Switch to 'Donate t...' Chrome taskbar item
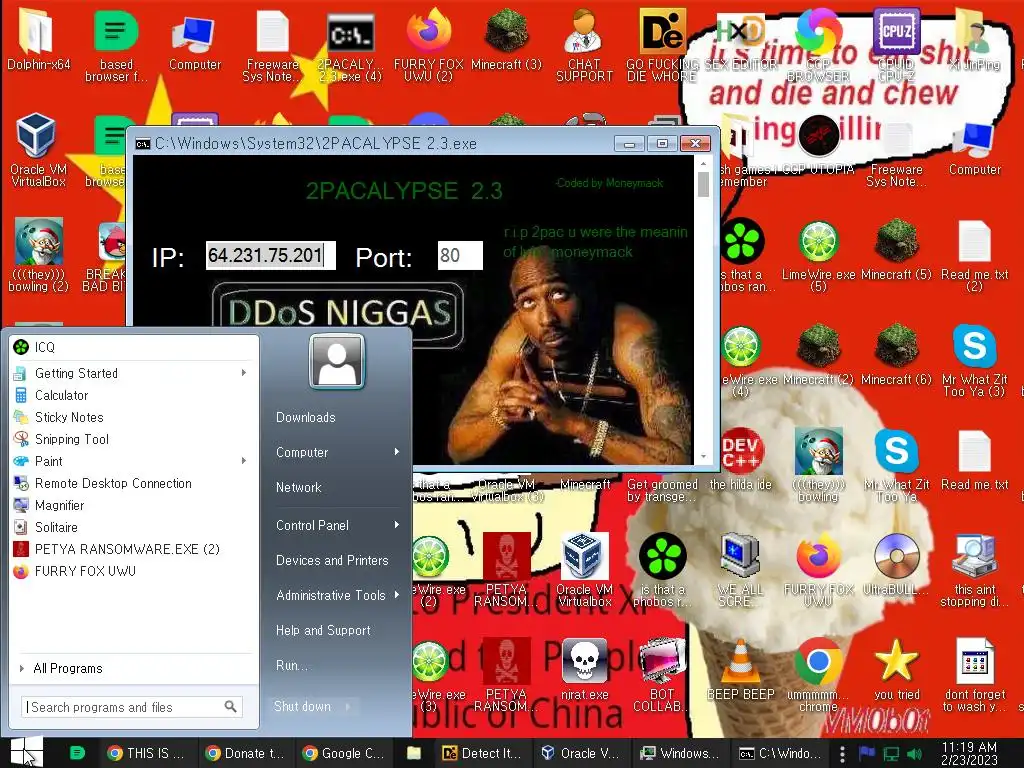Screen dimensions: 1024x768 click(x=244, y=753)
